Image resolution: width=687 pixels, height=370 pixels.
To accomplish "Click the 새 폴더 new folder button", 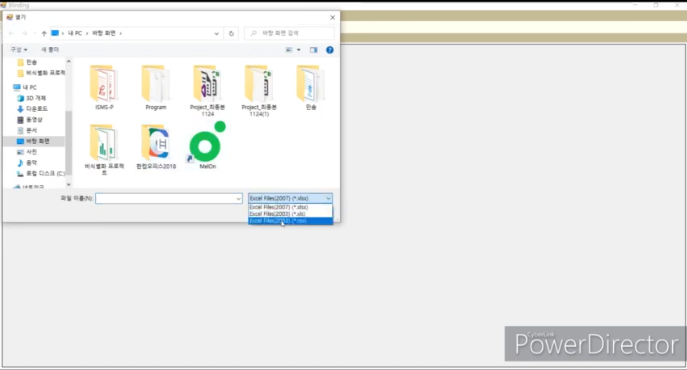I will pos(50,50).
